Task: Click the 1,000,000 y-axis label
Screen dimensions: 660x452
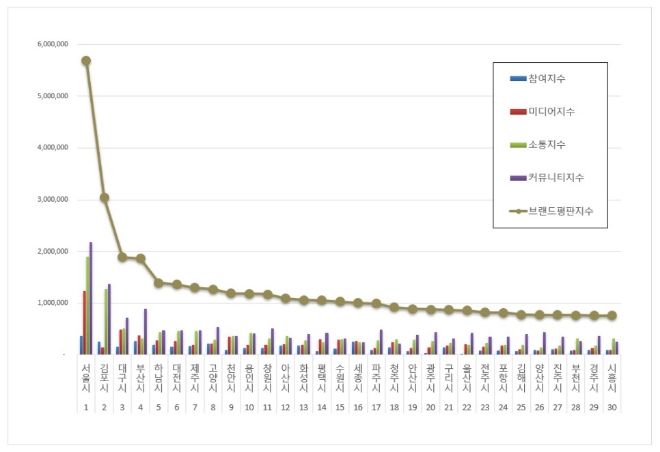Action: 51,302
